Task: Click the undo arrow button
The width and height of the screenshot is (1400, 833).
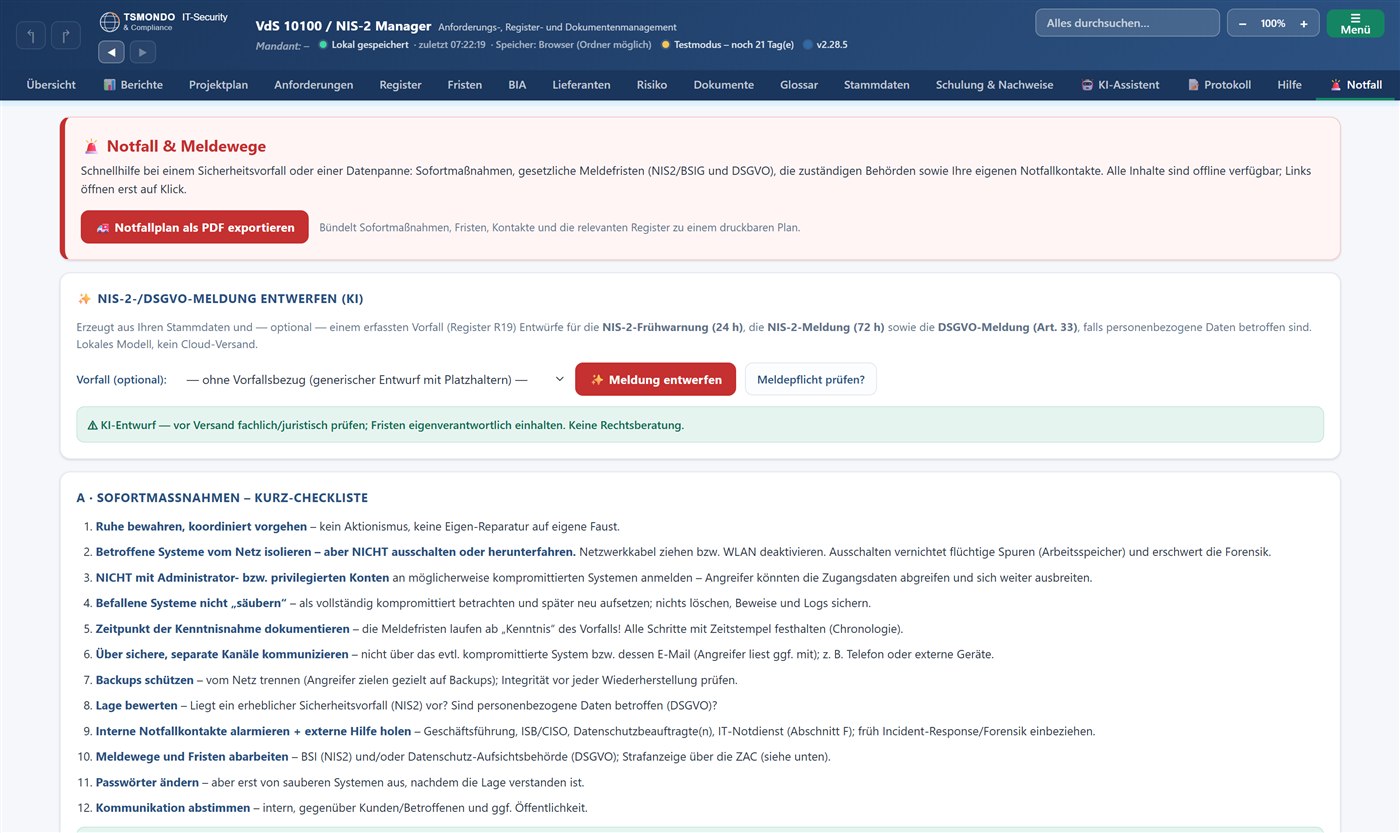Action: click(30, 36)
